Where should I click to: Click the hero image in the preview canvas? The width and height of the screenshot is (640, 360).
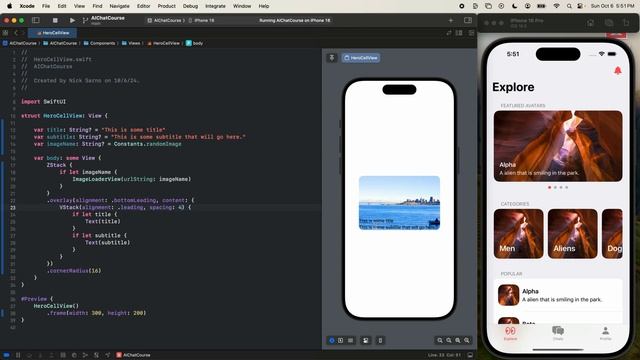[399, 203]
